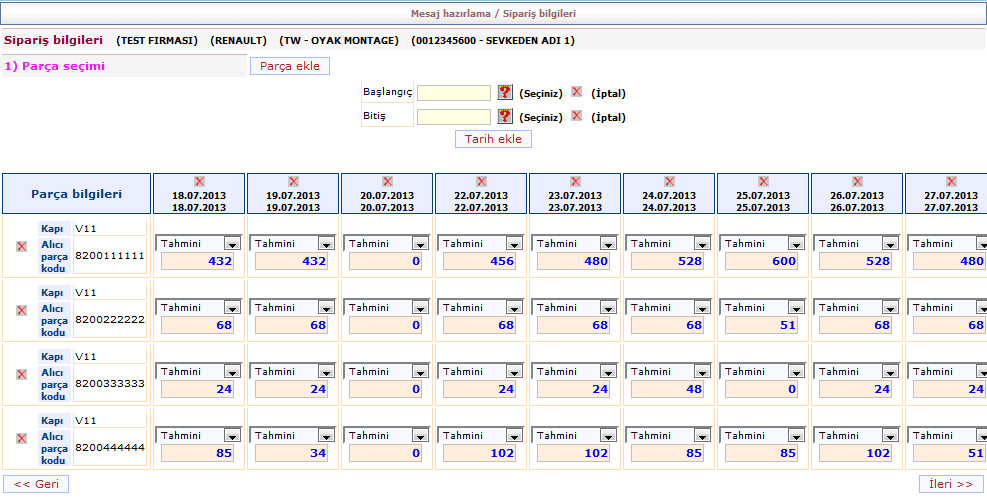Clear Bitiş date with İptal X icon
987x499 pixels.
pos(576,116)
